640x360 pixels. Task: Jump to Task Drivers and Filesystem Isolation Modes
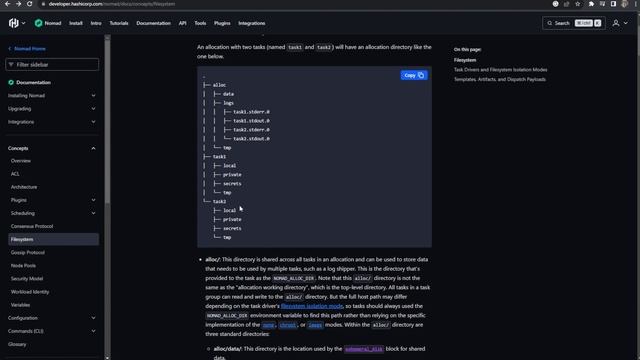click(500, 70)
